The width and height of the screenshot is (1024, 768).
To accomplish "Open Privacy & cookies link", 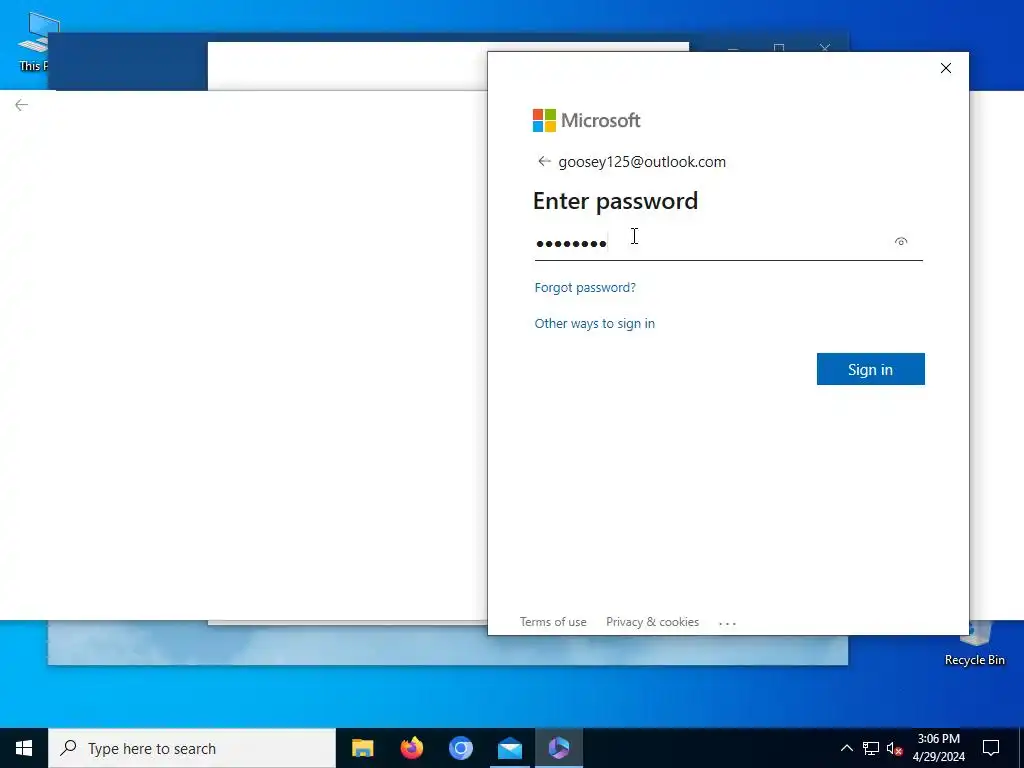I will [652, 622].
